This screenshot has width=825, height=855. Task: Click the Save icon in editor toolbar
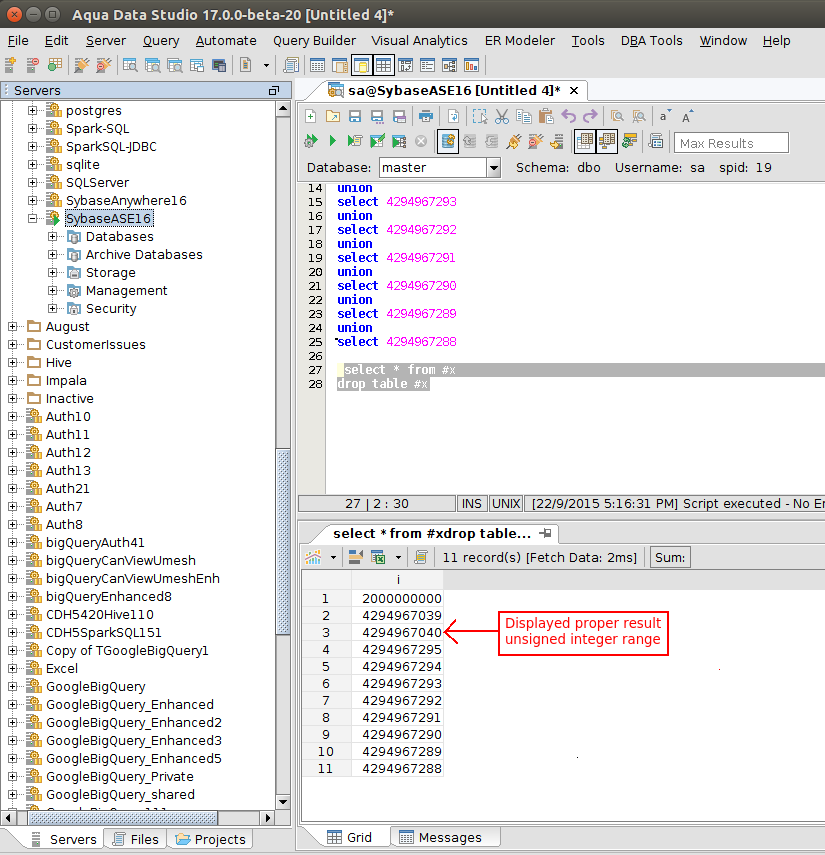[355, 116]
